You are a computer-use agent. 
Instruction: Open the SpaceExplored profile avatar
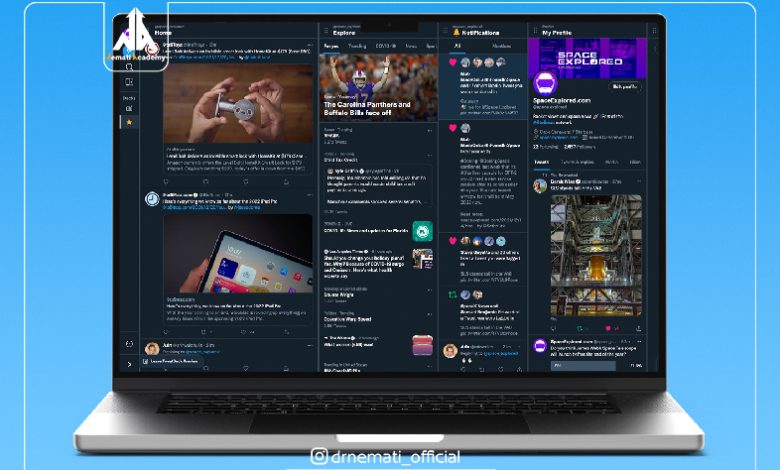coord(545,83)
